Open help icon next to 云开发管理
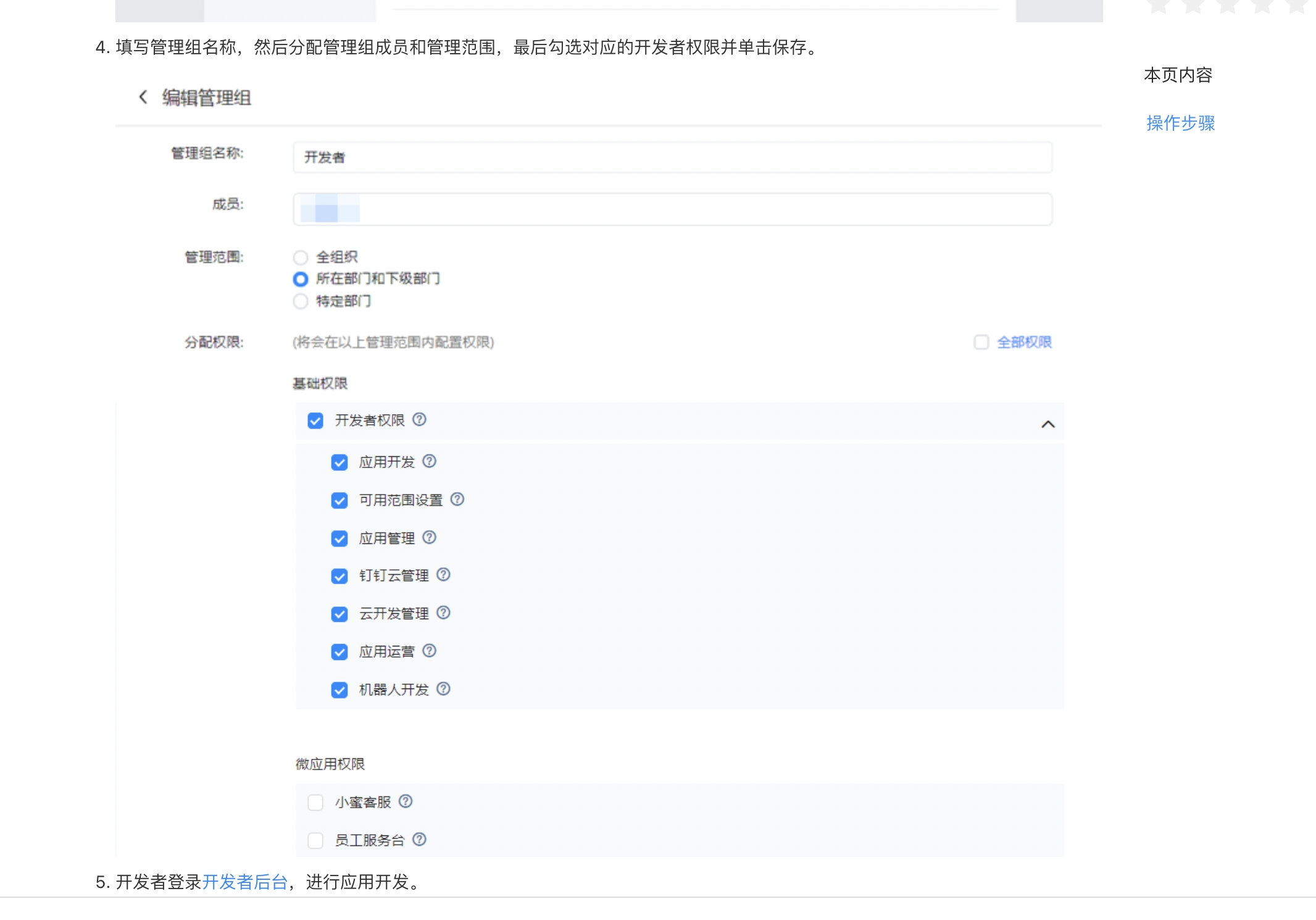Viewport: 1316px width, 920px height. tap(443, 613)
